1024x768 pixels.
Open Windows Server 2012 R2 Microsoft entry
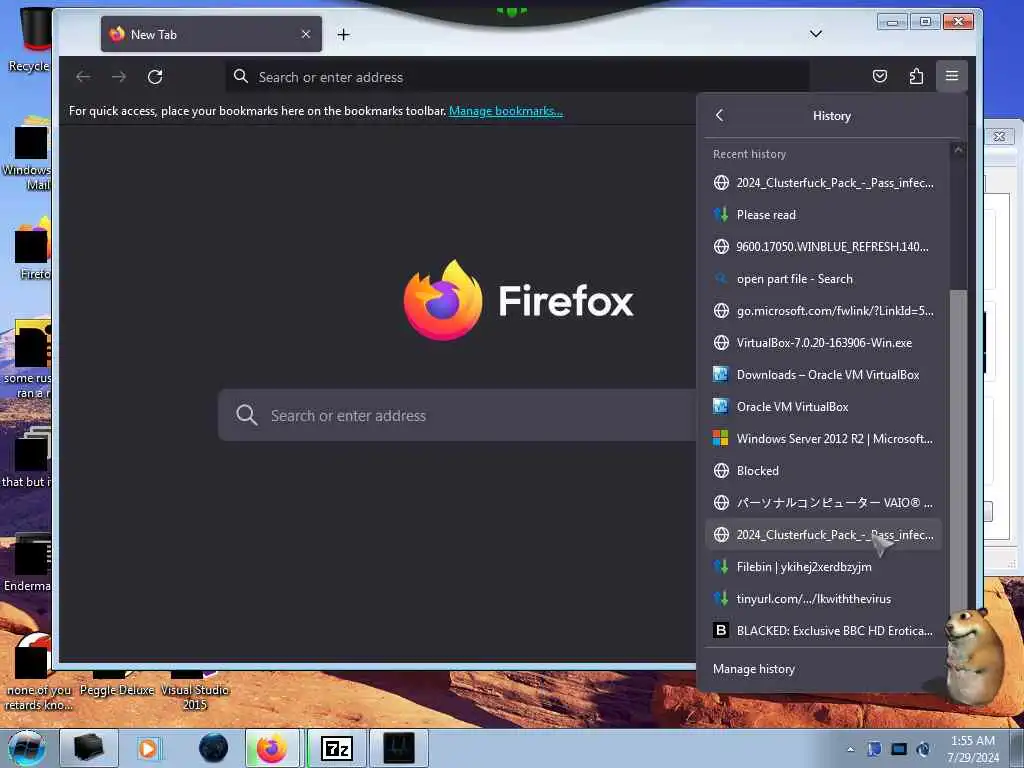pos(823,439)
